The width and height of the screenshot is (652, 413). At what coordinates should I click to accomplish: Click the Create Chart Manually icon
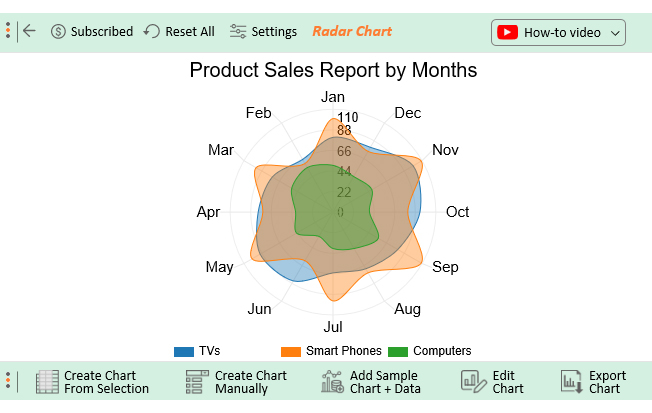click(x=197, y=382)
